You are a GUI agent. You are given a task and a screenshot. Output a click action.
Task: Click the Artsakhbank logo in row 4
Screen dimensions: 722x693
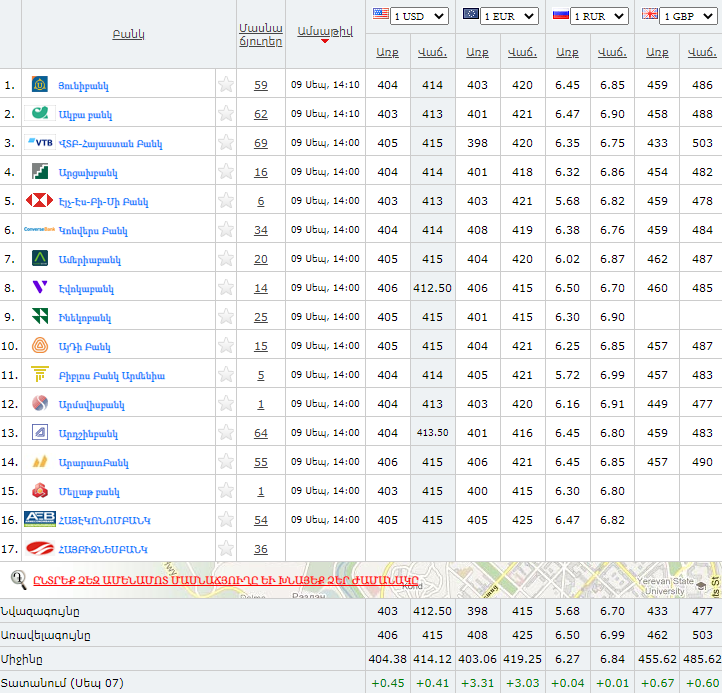[40, 171]
